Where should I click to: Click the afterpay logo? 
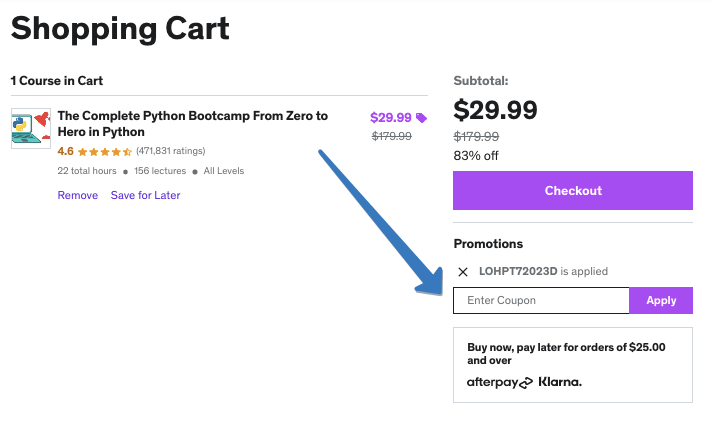pos(499,382)
